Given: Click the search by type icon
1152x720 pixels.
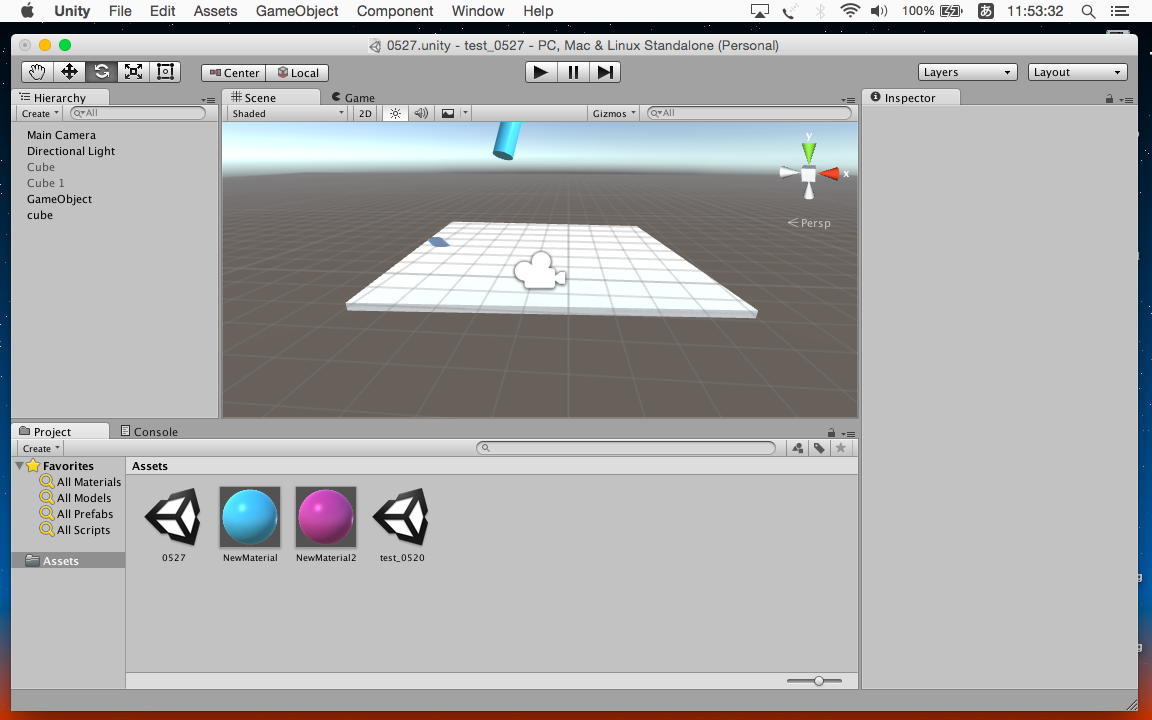Looking at the screenshot, I should click(798, 447).
